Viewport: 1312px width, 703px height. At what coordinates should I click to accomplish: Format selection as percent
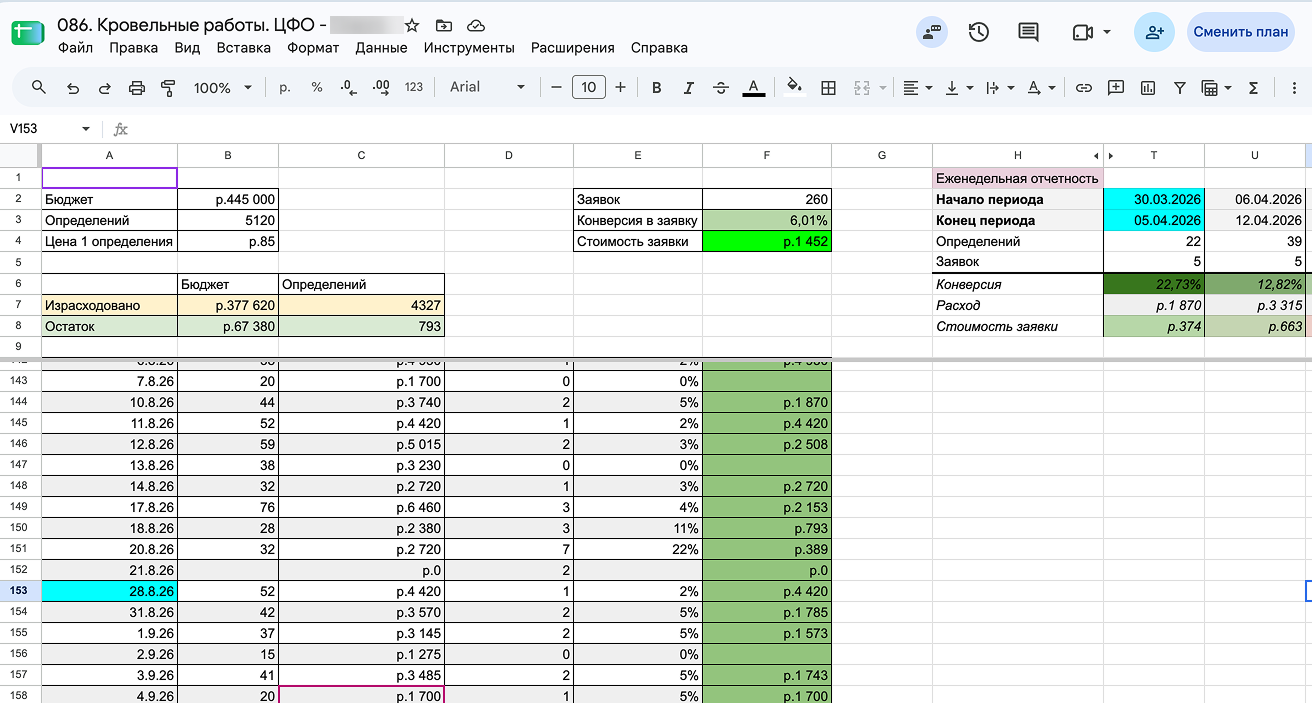[x=316, y=88]
